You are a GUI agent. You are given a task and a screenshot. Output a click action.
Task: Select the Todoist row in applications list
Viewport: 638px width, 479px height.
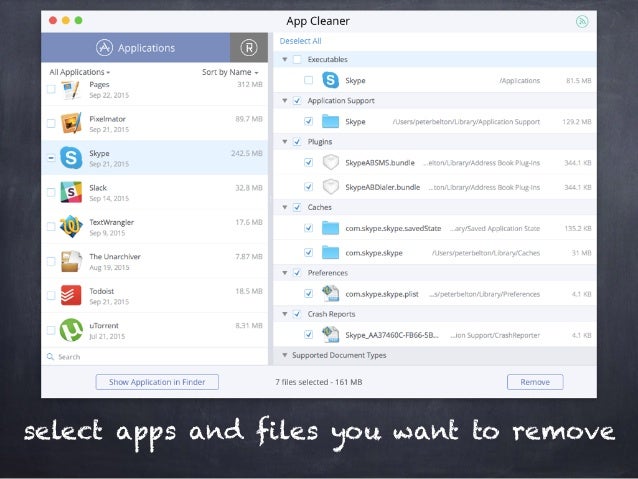tap(155, 295)
